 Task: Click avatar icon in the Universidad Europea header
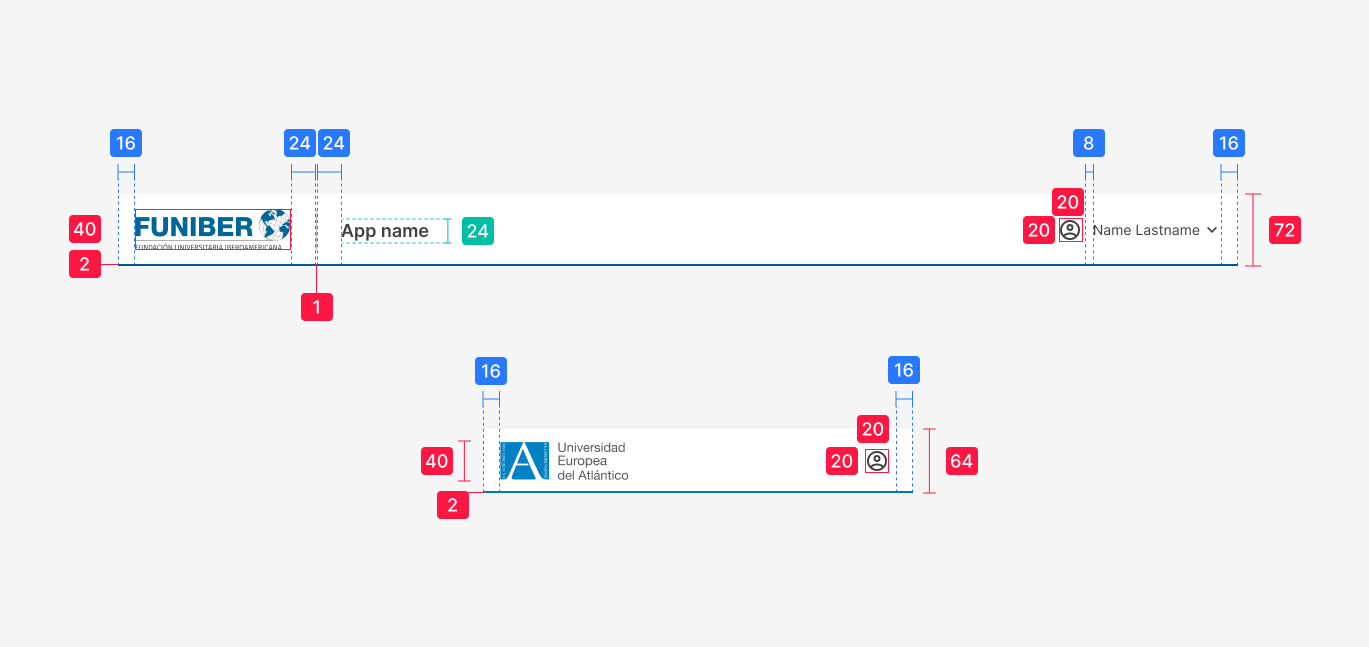click(877, 461)
